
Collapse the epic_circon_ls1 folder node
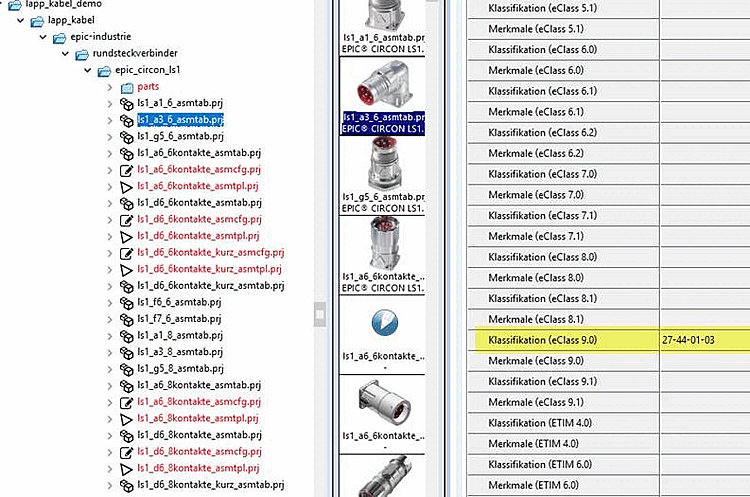pos(88,70)
